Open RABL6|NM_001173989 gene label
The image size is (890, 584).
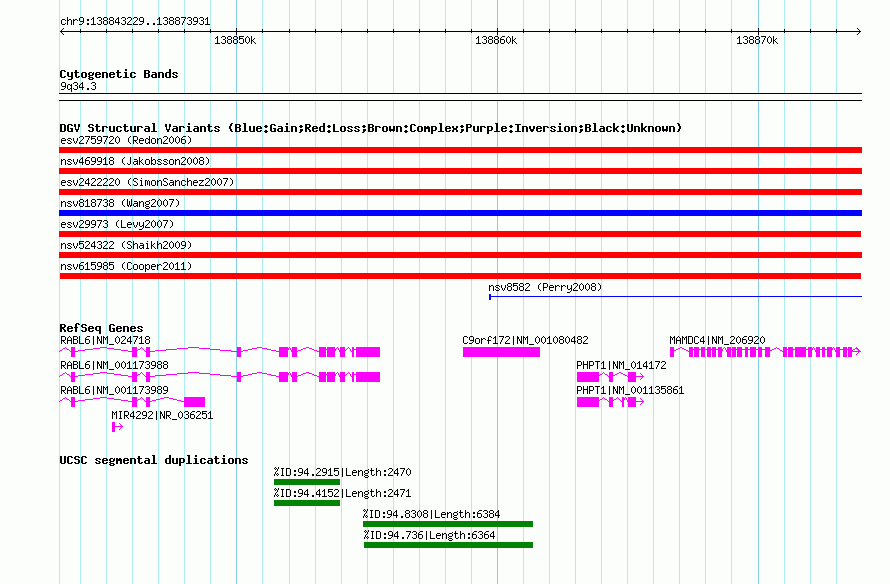[114, 390]
